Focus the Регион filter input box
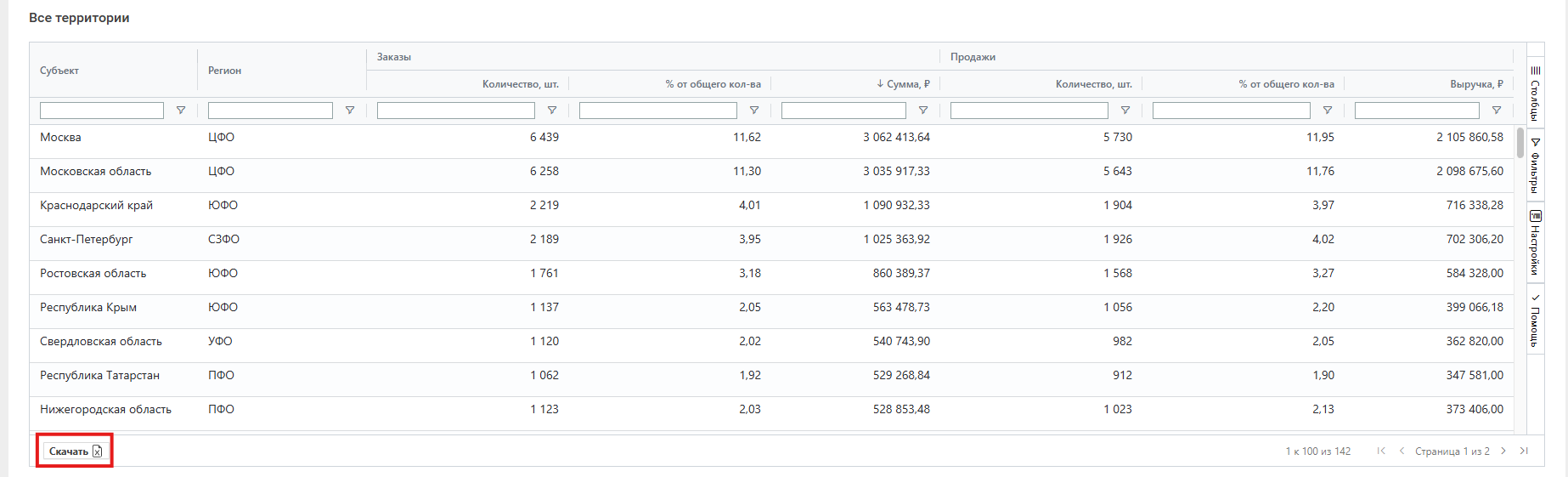 [x=270, y=111]
